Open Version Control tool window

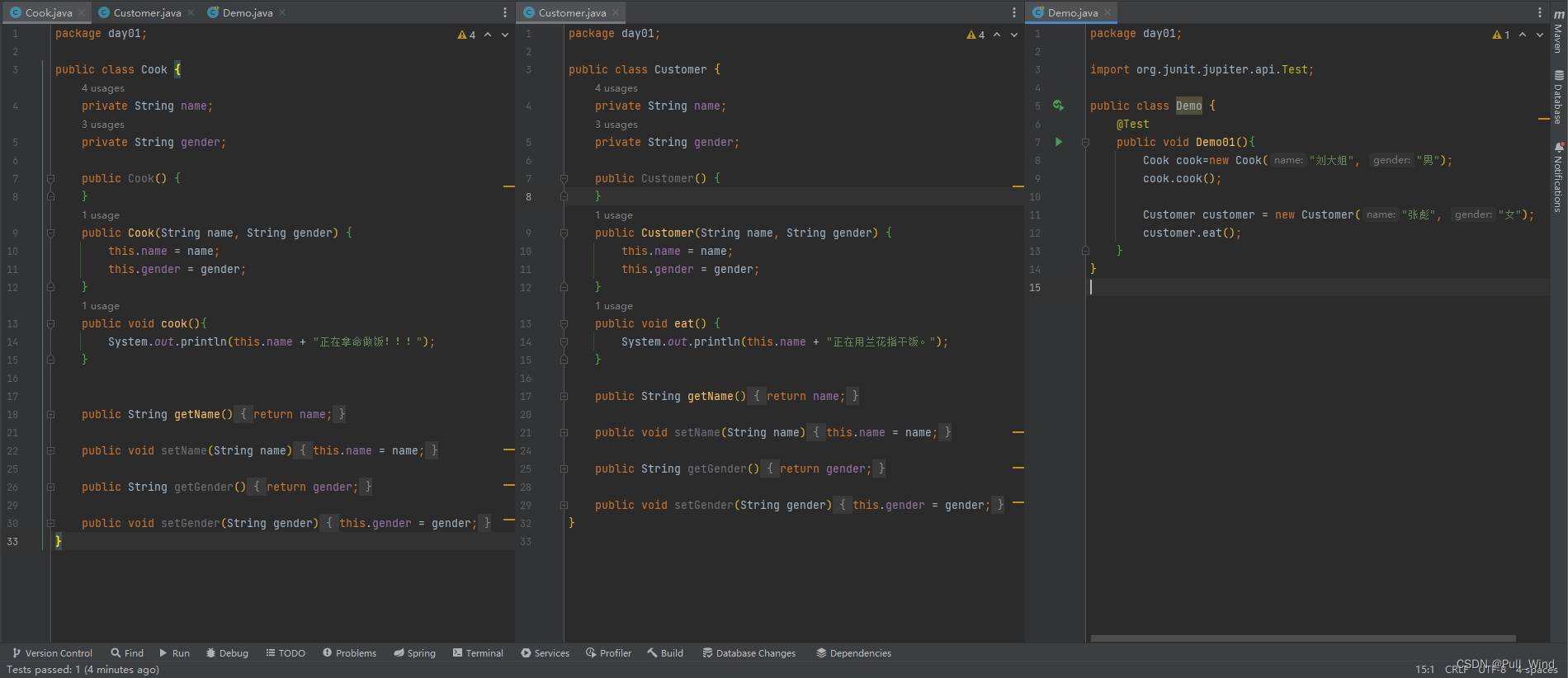[52, 652]
